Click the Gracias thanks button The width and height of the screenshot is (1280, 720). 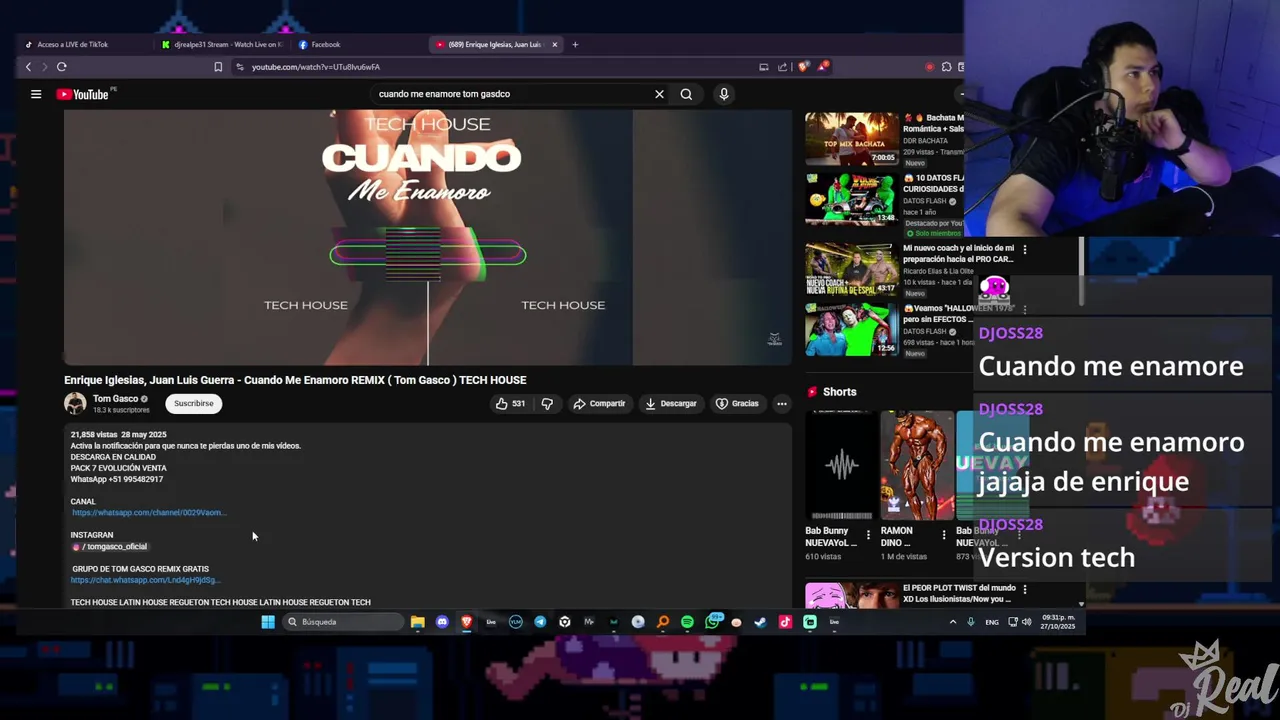(738, 403)
